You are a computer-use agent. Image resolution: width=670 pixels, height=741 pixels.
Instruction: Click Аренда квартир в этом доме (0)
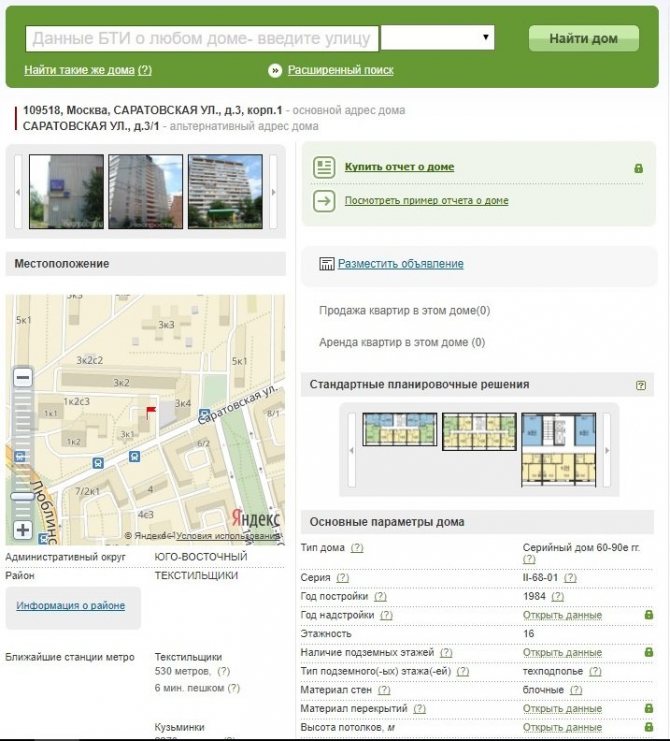point(402,342)
